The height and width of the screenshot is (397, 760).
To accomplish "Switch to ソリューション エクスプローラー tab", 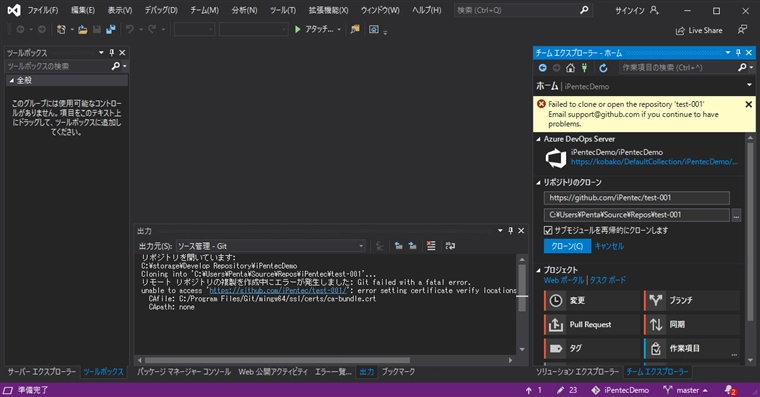I will pos(577,372).
